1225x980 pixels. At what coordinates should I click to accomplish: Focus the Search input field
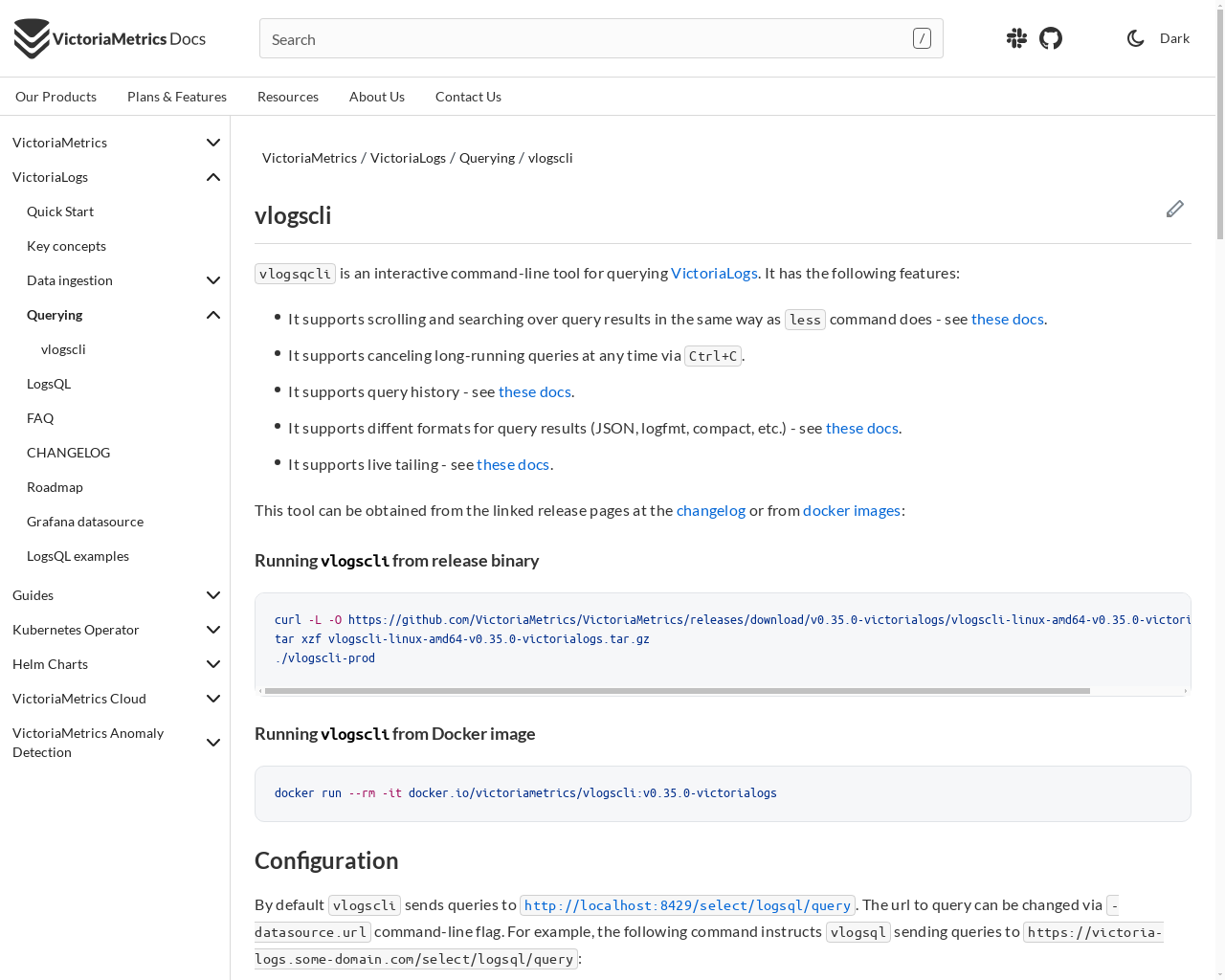(x=601, y=38)
